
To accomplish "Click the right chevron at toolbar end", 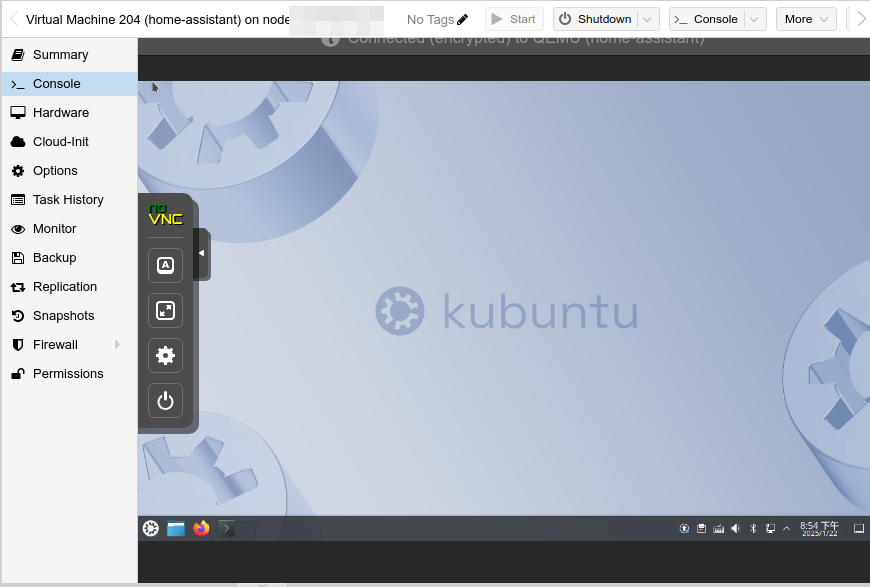I will [860, 19].
